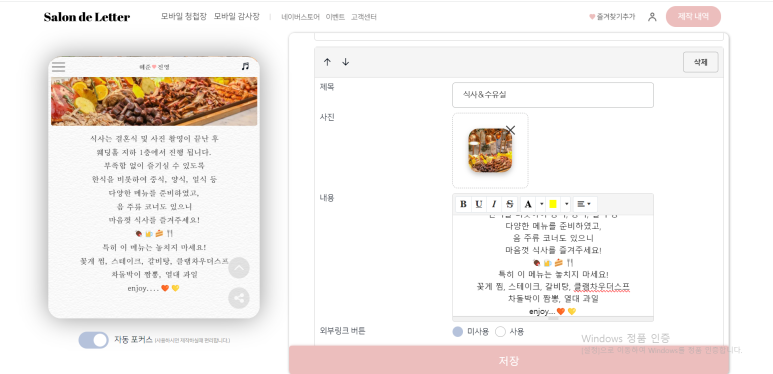The width and height of the screenshot is (773, 374).
Task: Click the uploaded food photo thumbnail
Action: click(490, 150)
